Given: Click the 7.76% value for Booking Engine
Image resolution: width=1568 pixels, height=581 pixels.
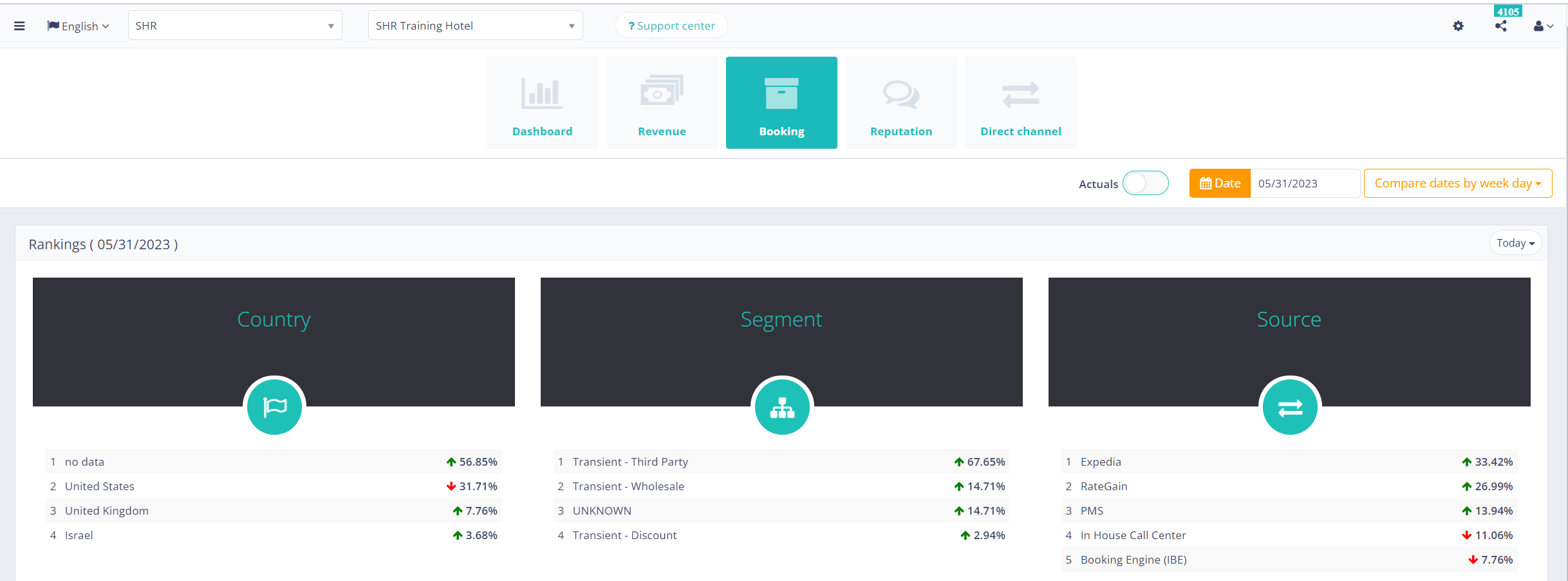Looking at the screenshot, I should [x=1497, y=560].
